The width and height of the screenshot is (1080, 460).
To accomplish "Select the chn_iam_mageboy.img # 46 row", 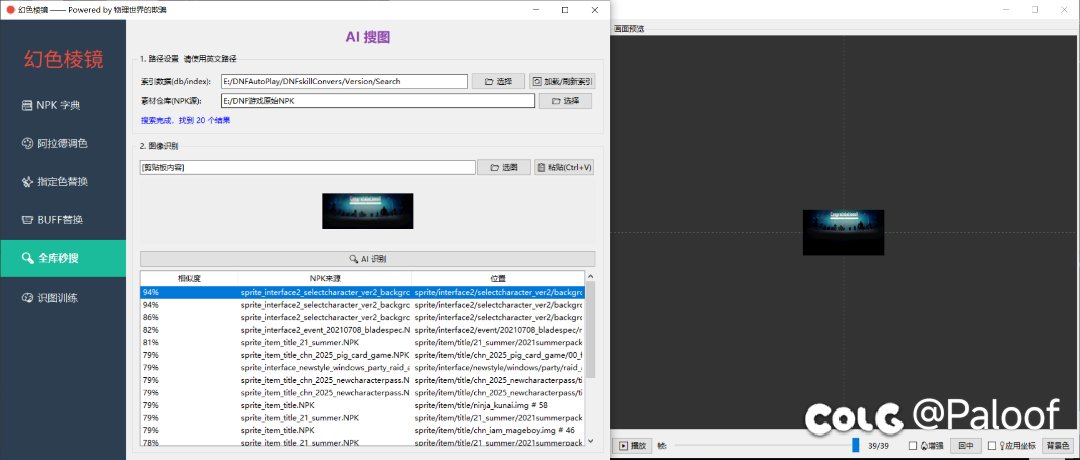I will 362,430.
